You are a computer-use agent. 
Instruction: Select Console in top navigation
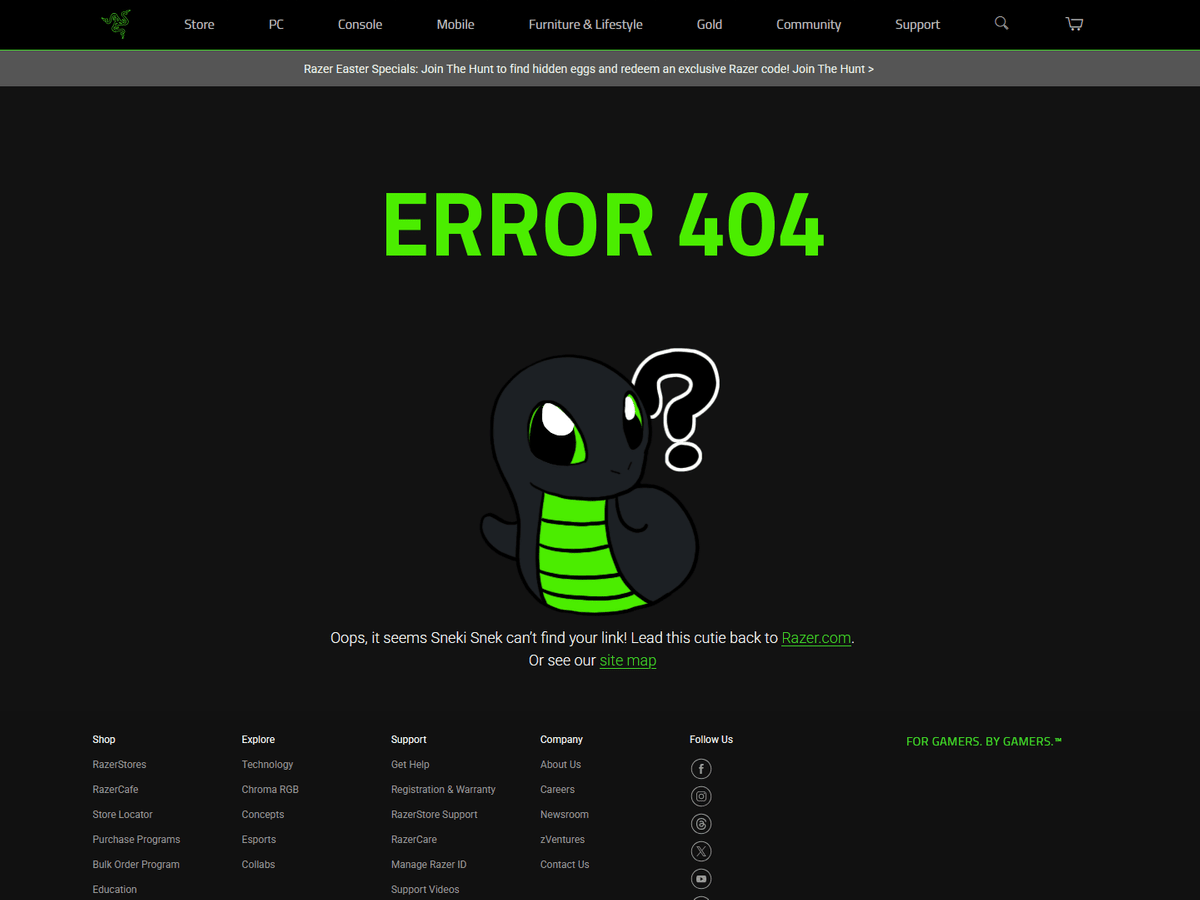(360, 24)
